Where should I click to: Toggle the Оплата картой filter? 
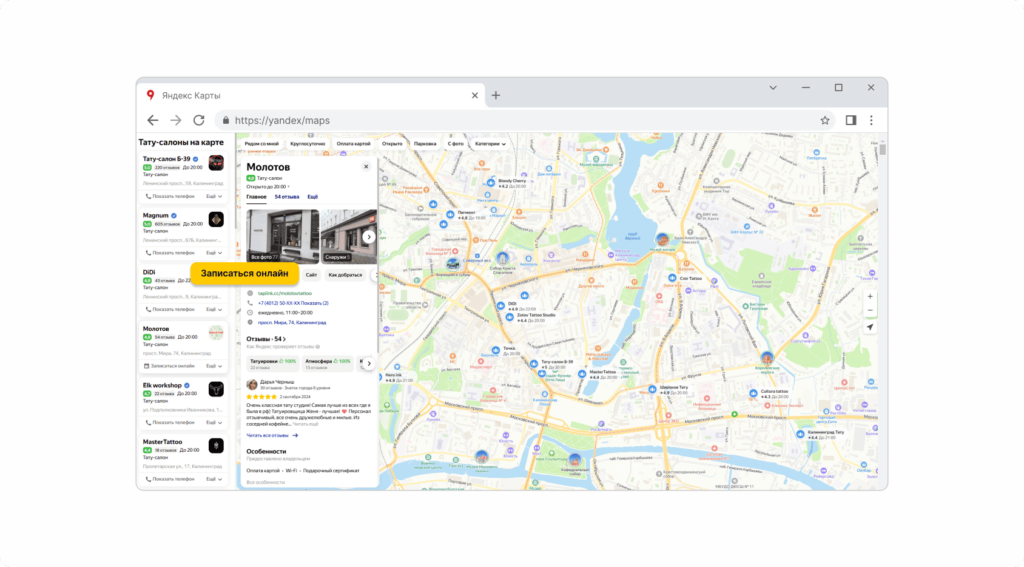[353, 144]
